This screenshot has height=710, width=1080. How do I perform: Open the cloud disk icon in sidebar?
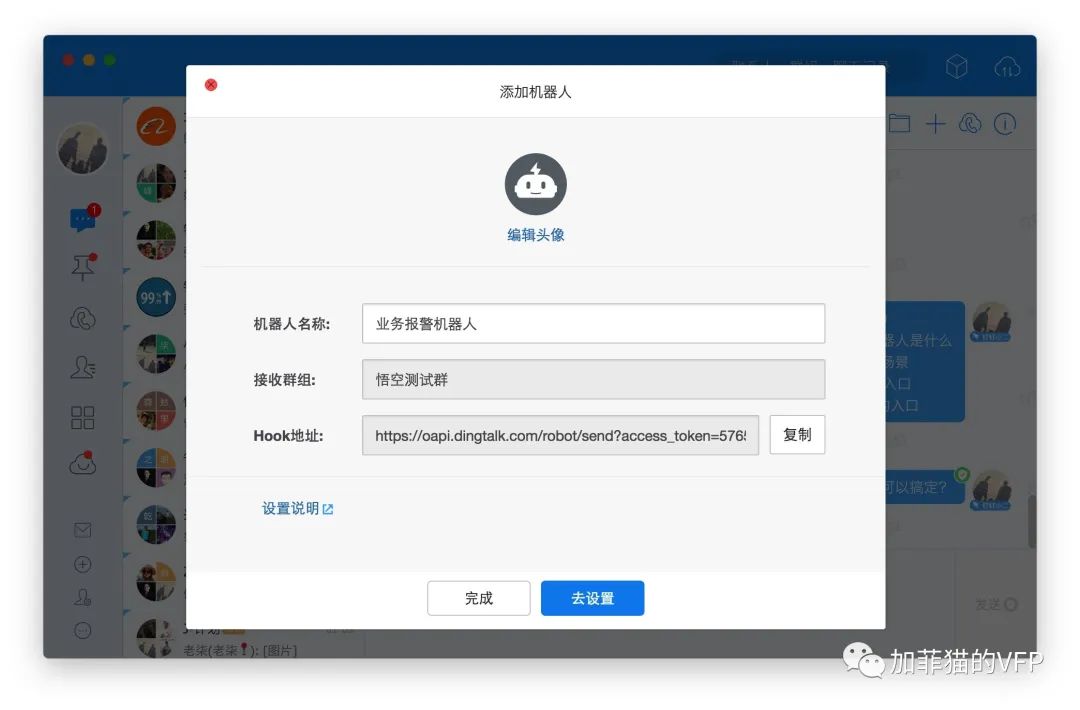click(x=83, y=463)
